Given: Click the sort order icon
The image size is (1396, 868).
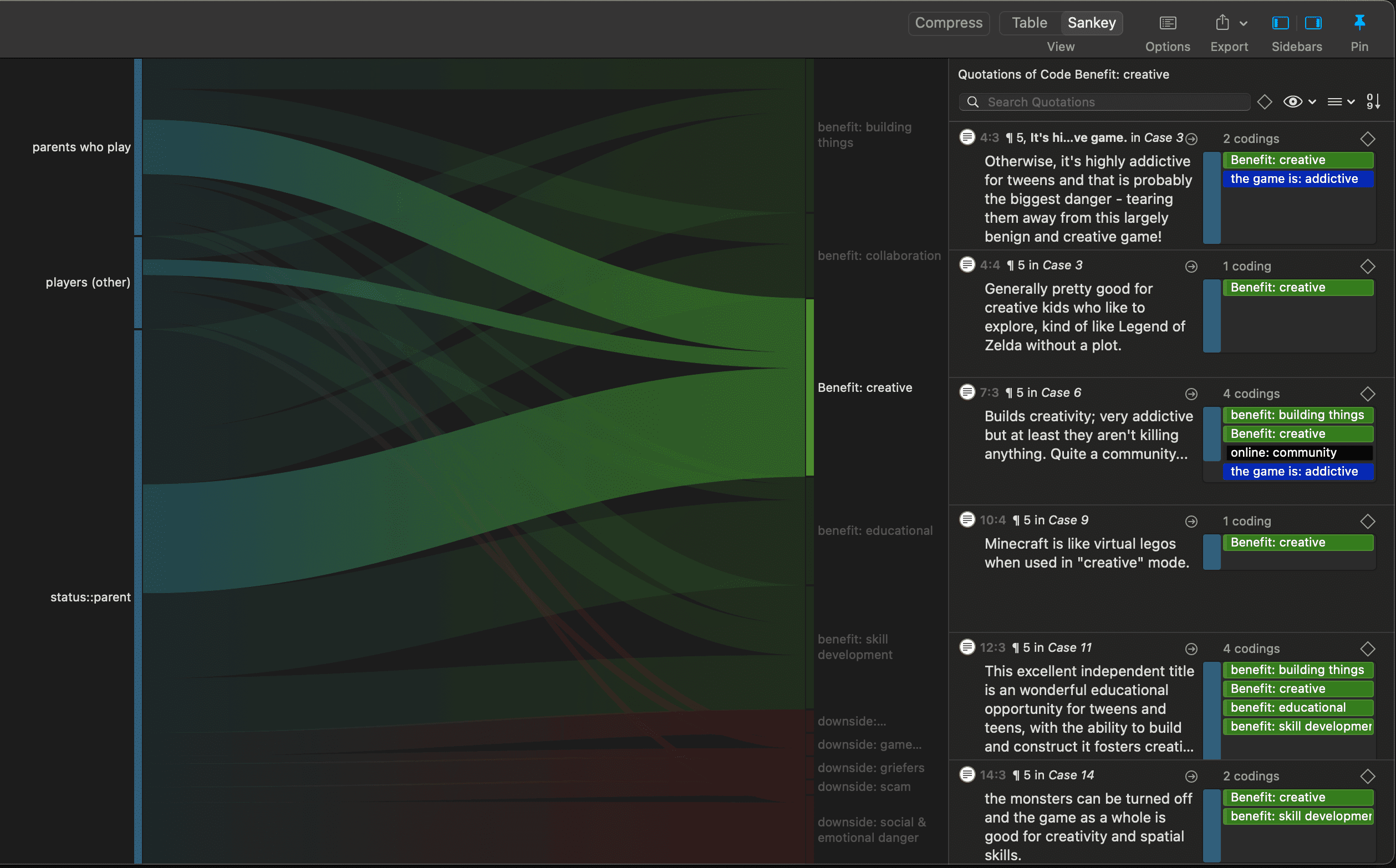Looking at the screenshot, I should (1373, 101).
